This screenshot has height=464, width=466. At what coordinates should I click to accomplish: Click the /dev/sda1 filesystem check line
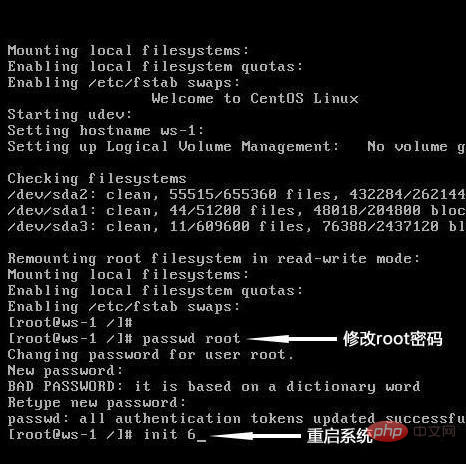tap(237, 210)
